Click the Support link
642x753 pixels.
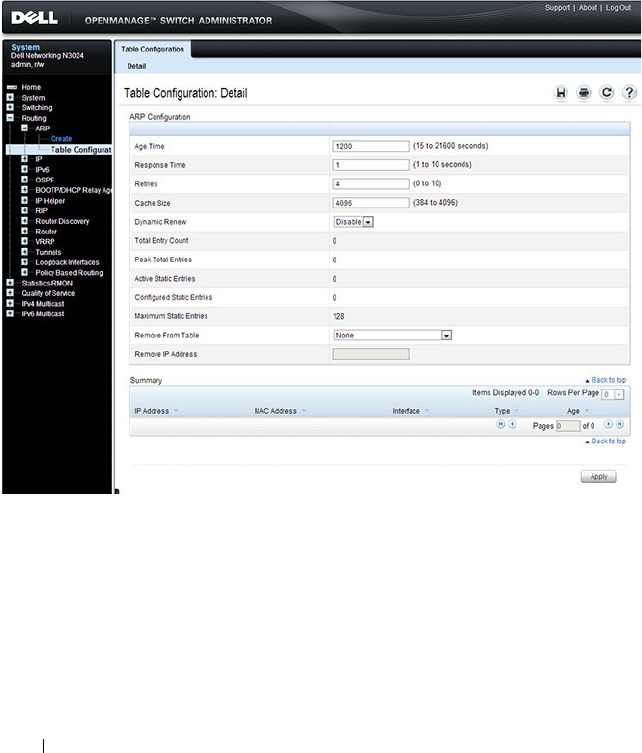557,8
